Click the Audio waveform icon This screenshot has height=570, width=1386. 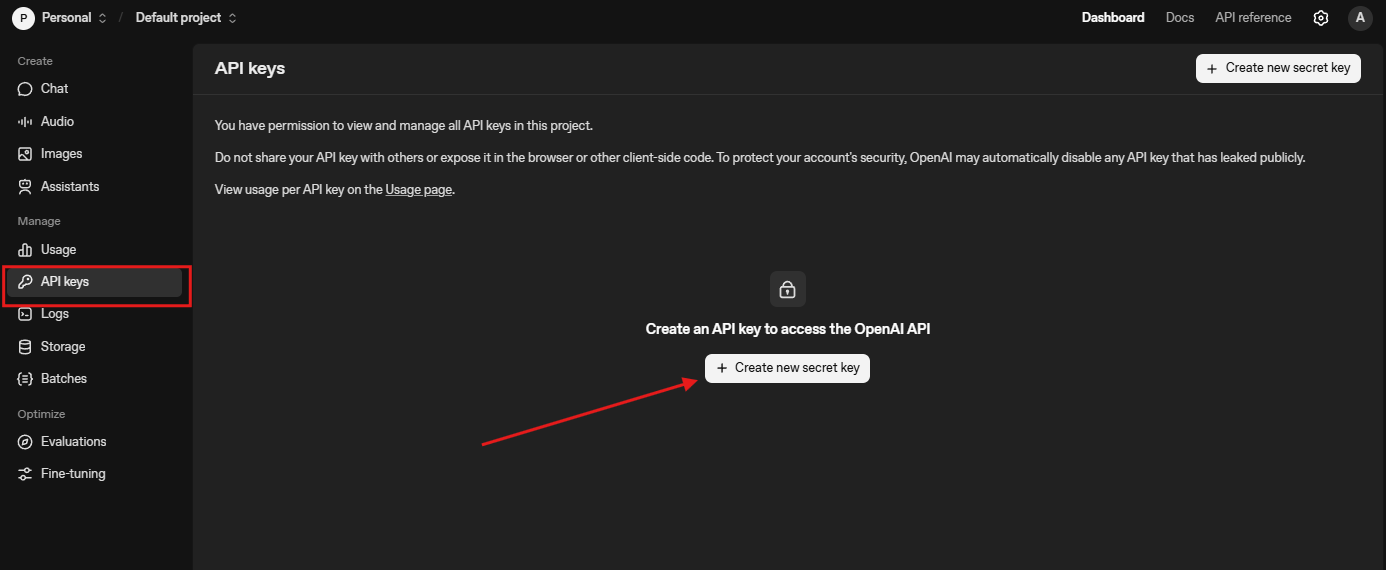click(25, 121)
